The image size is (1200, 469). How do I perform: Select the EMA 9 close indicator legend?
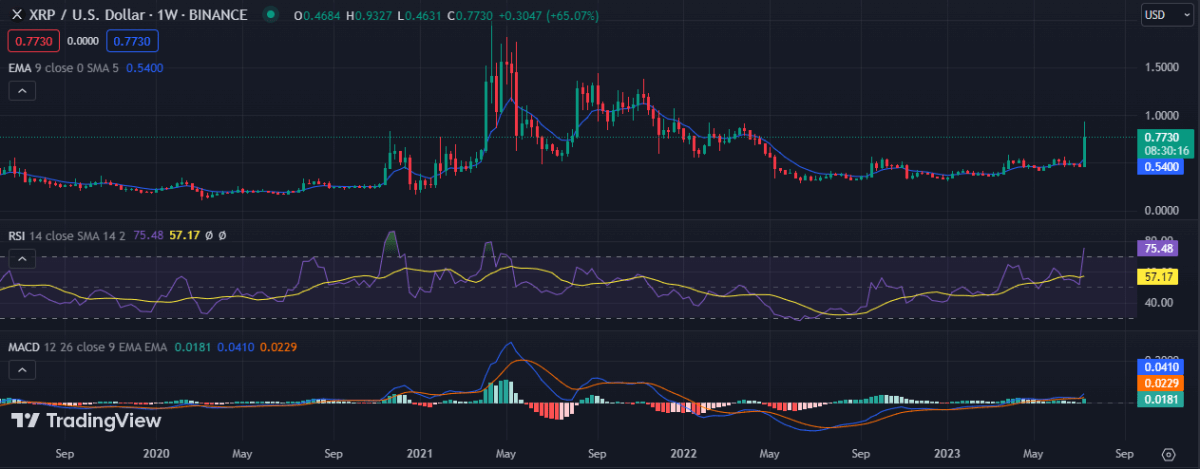[x=64, y=68]
